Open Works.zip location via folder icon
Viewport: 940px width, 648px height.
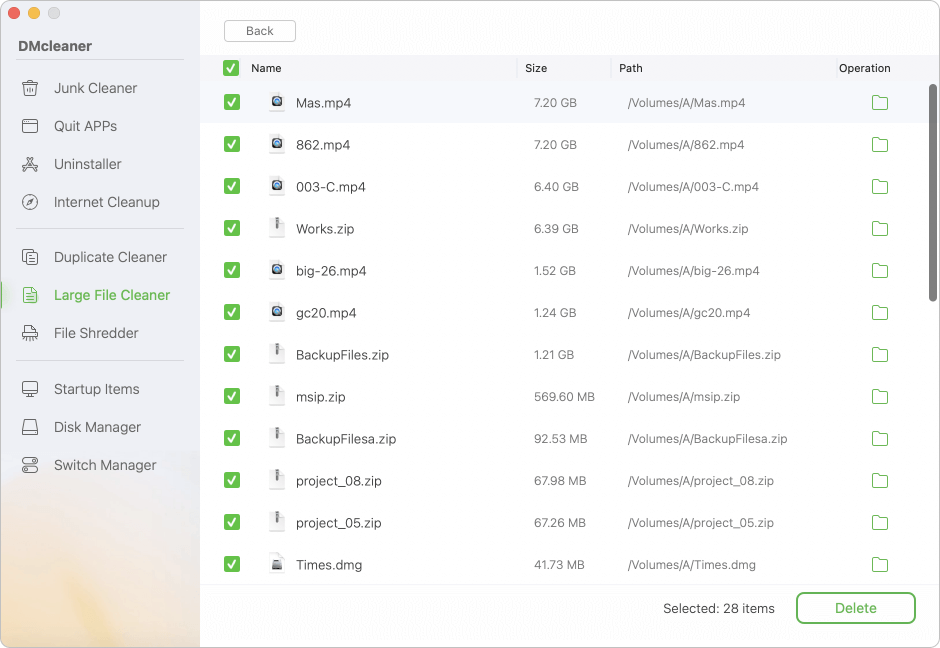[x=879, y=228]
